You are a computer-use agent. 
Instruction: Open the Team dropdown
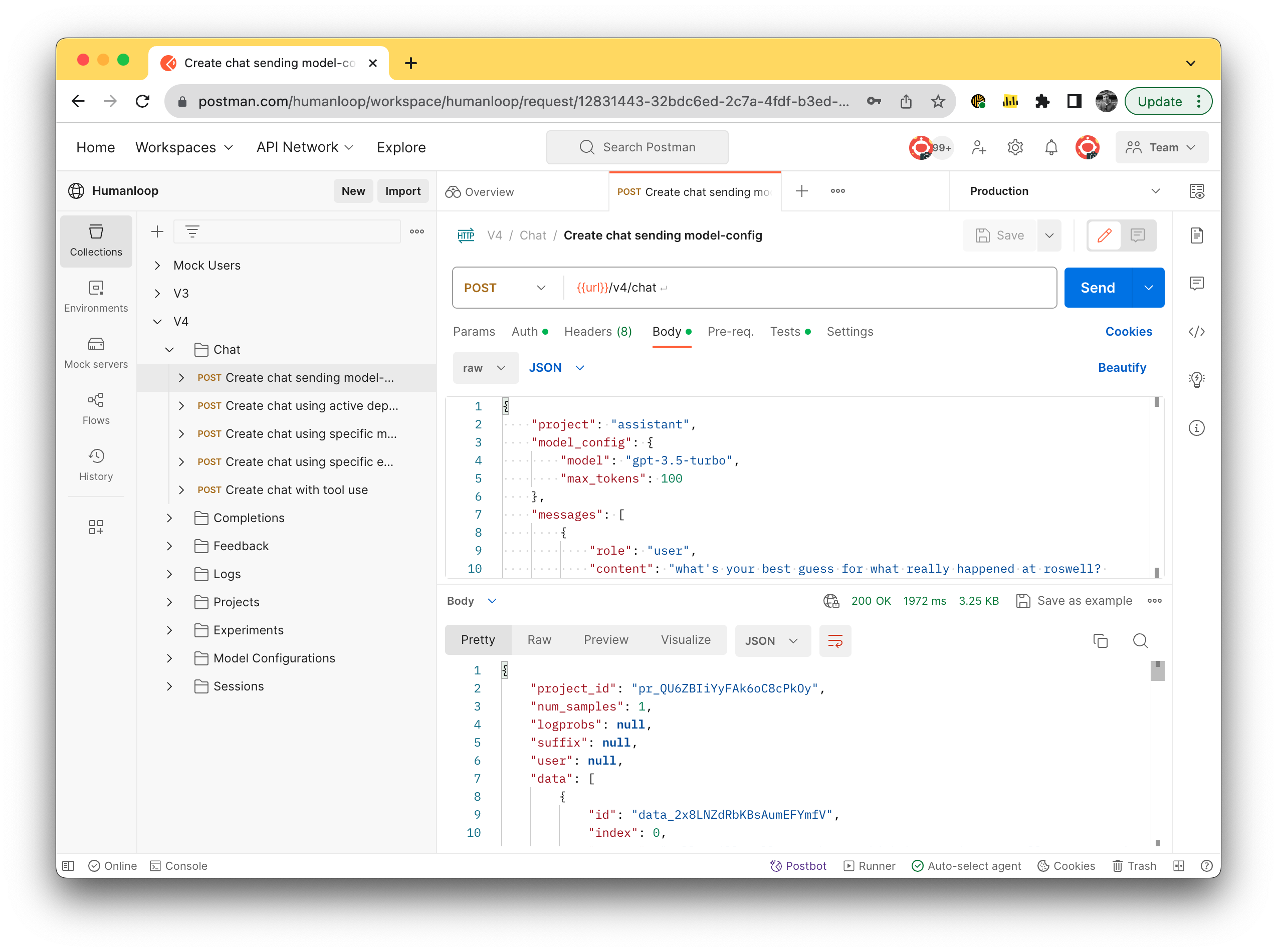tap(1161, 147)
